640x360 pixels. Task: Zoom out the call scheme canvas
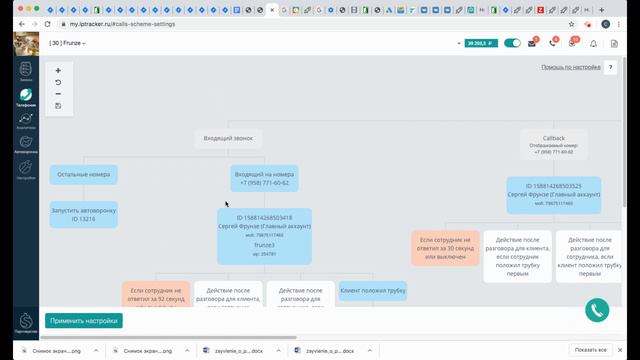click(x=58, y=94)
